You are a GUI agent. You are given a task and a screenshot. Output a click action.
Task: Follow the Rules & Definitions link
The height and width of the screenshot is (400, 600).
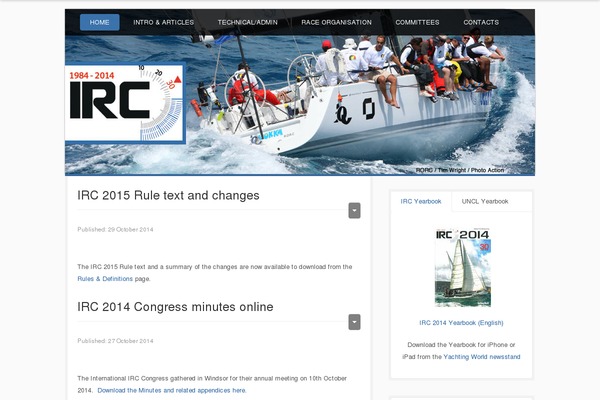[105, 279]
